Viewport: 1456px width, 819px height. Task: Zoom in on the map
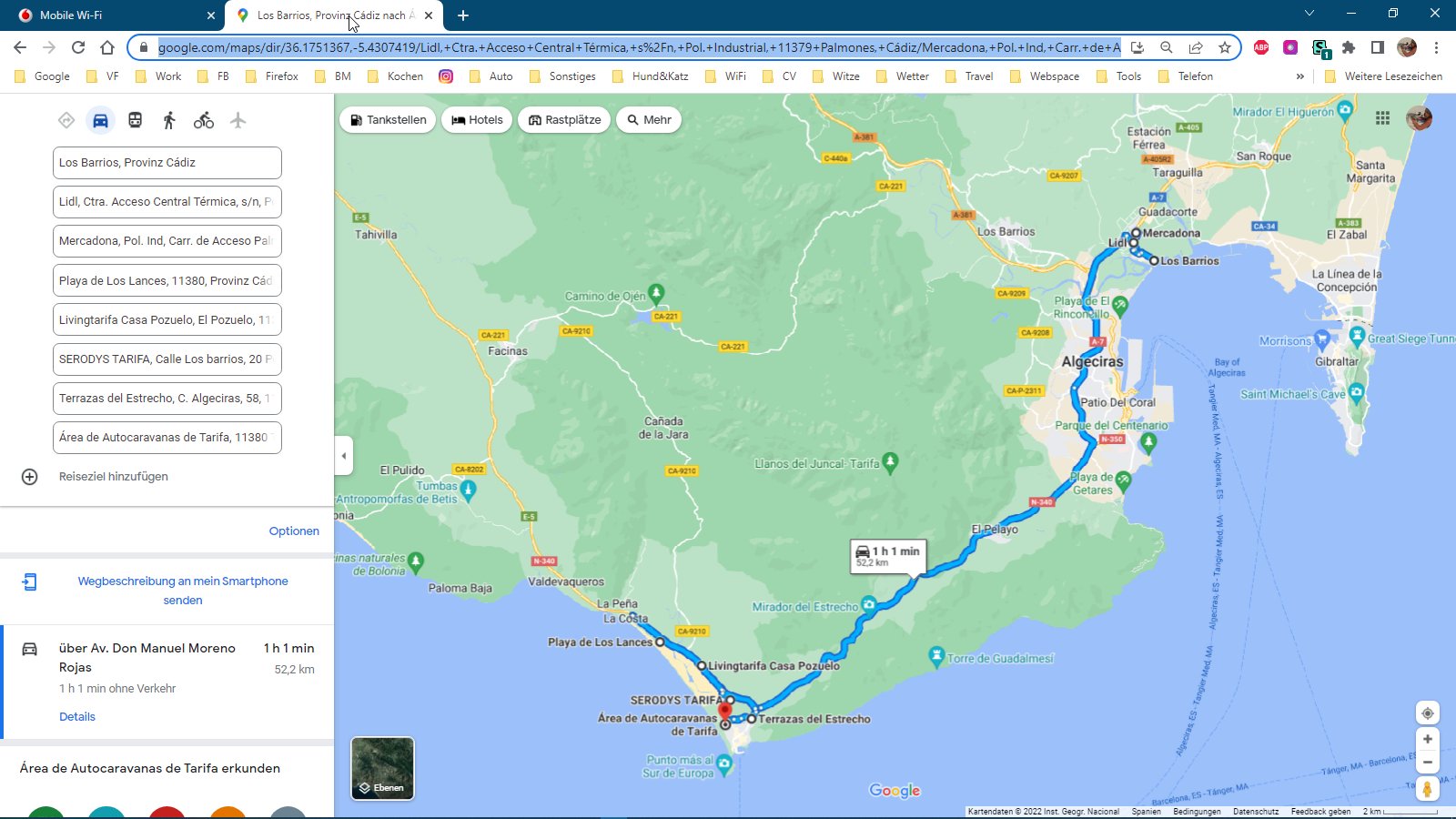point(1427,739)
